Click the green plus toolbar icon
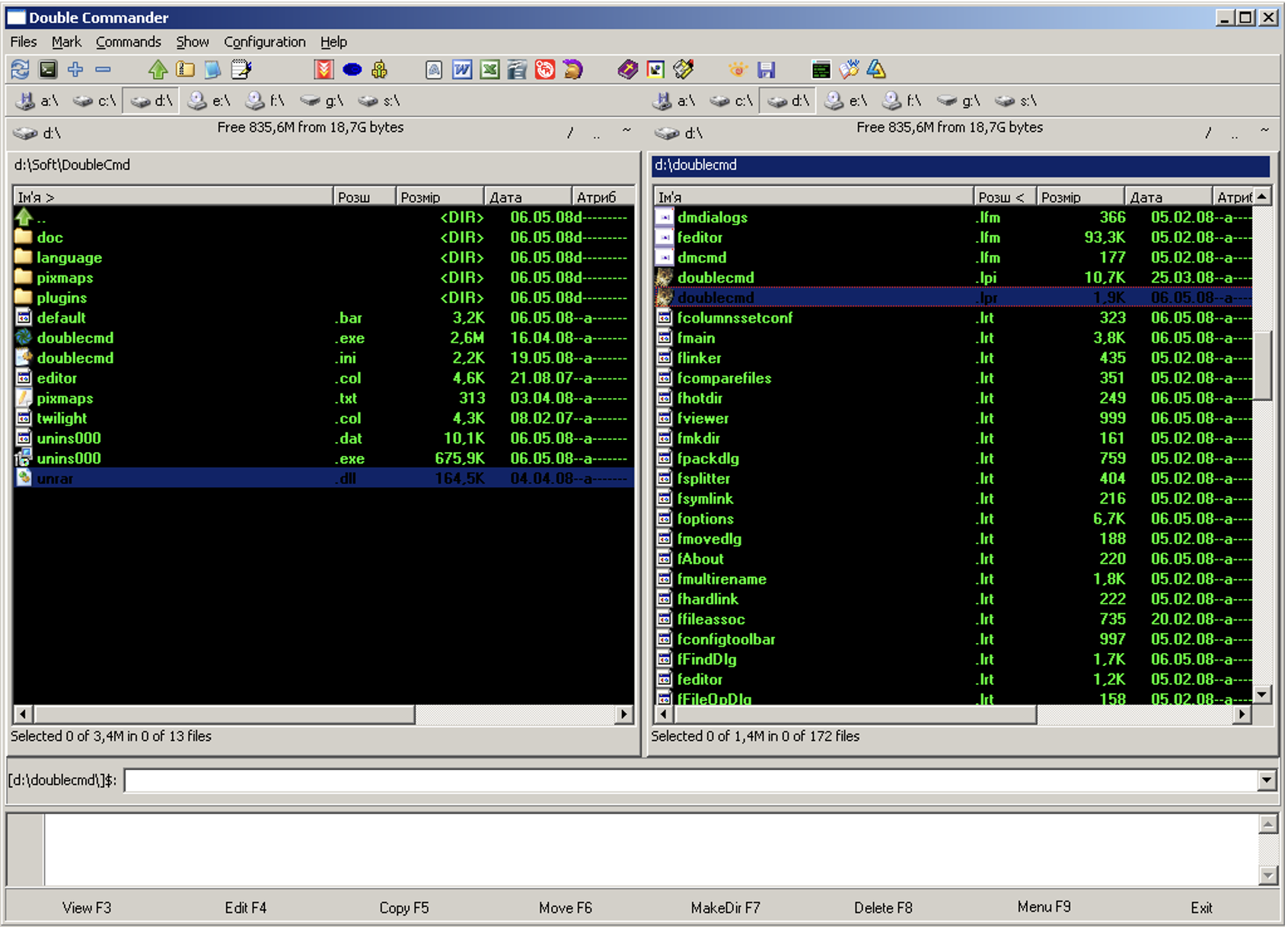This screenshot has width=1288, height=930. click(75, 69)
